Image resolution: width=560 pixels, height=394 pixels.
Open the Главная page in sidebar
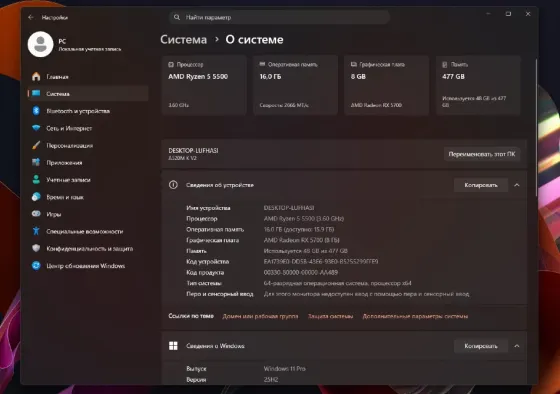pyautogui.click(x=88, y=76)
